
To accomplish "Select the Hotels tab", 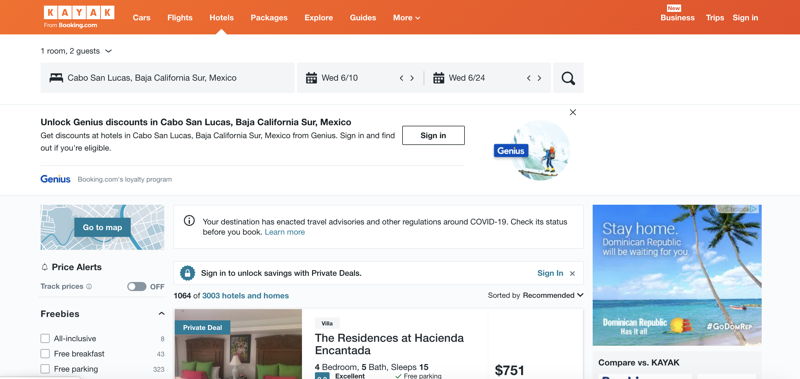I will pyautogui.click(x=221, y=18).
